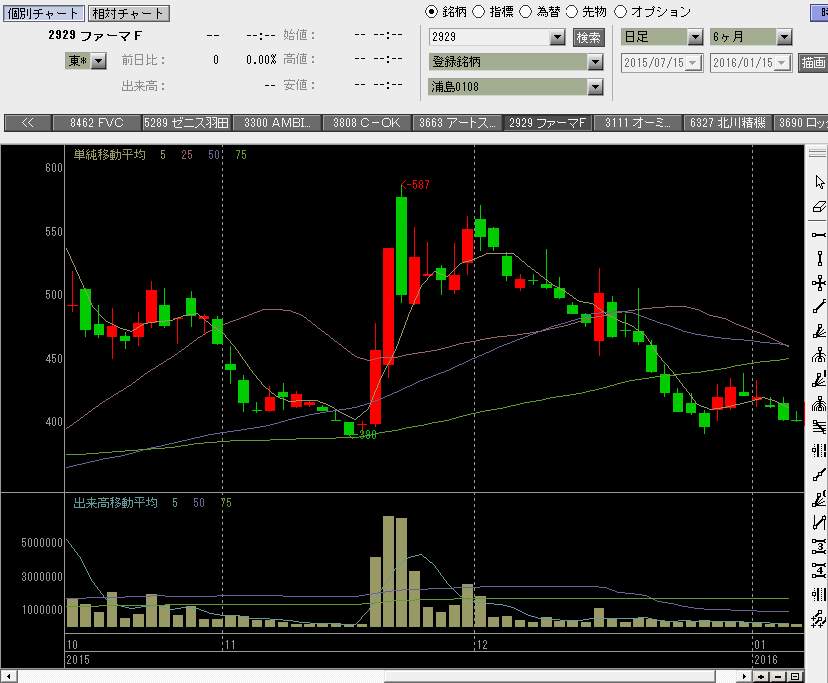828x683 pixels.
Task: Open the 2016/01/15 end date picker
Action: click(782, 63)
